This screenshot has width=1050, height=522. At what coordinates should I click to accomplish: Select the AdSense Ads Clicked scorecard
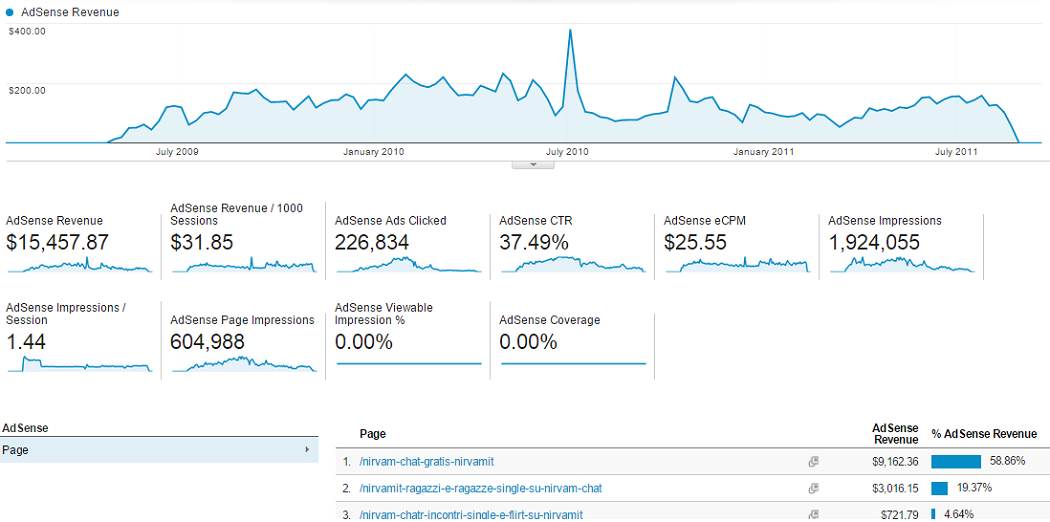(408, 245)
